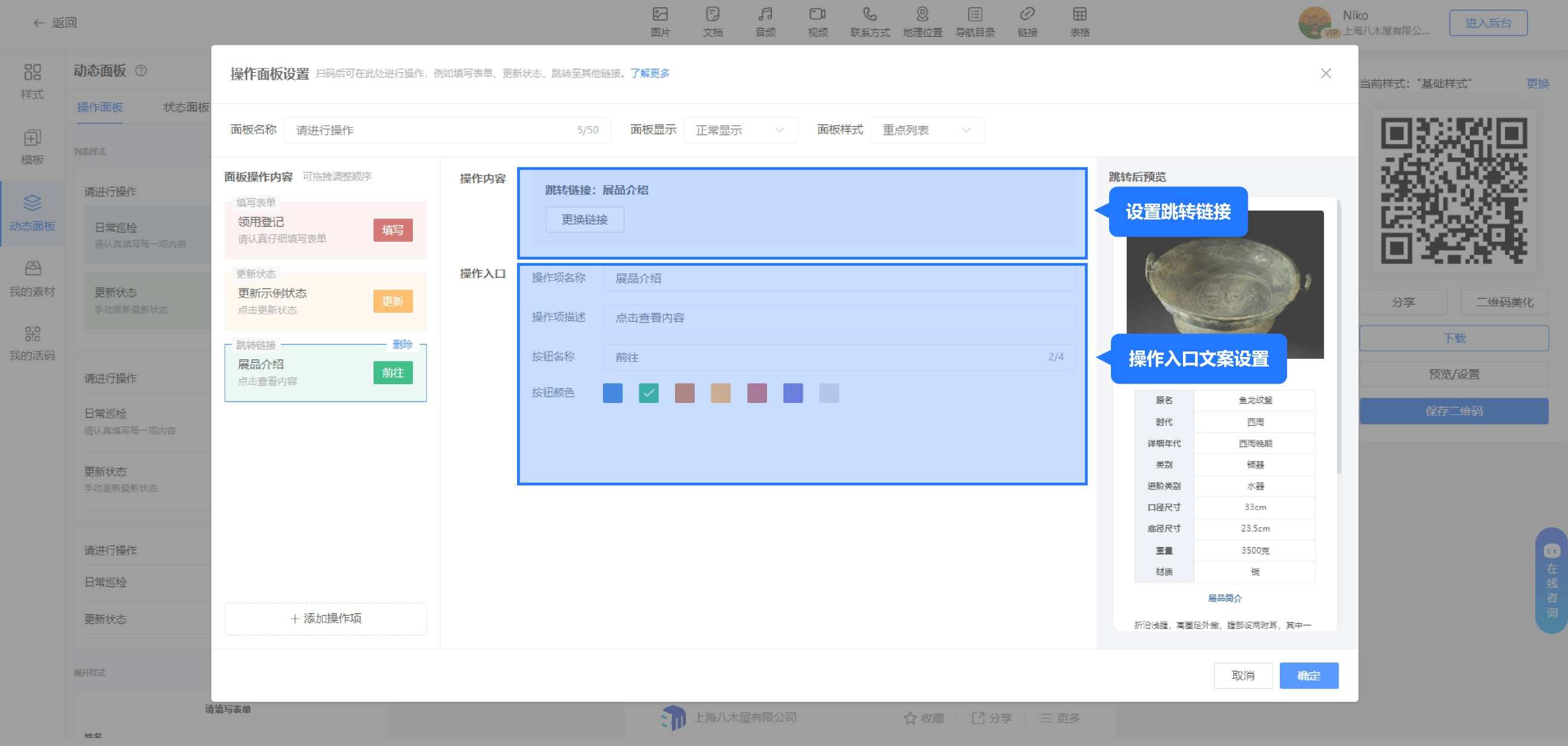
Task: Insert an image with the 图片 icon
Action: (x=660, y=22)
